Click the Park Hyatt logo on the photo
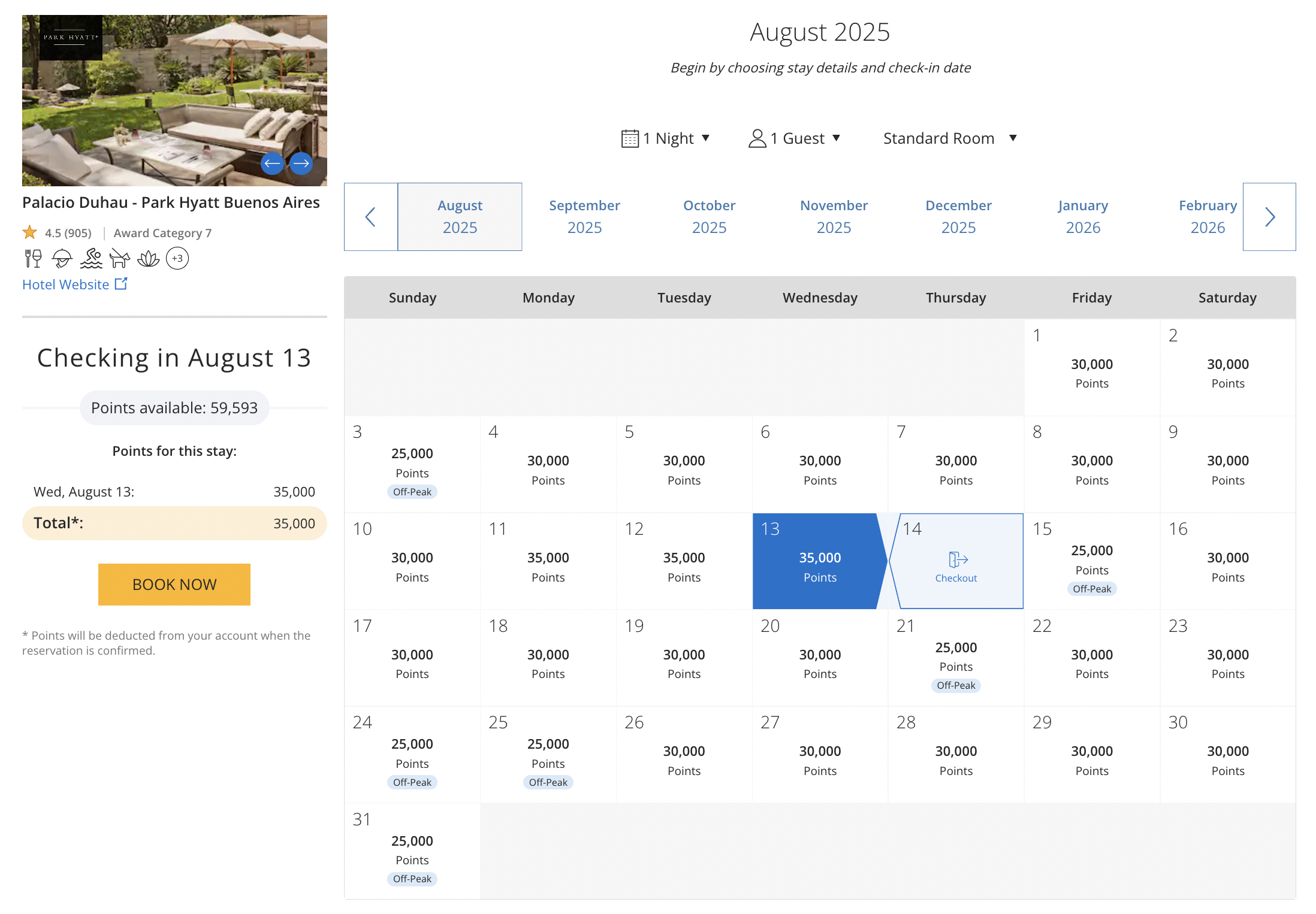This screenshot has height=914, width=1316. tap(71, 38)
